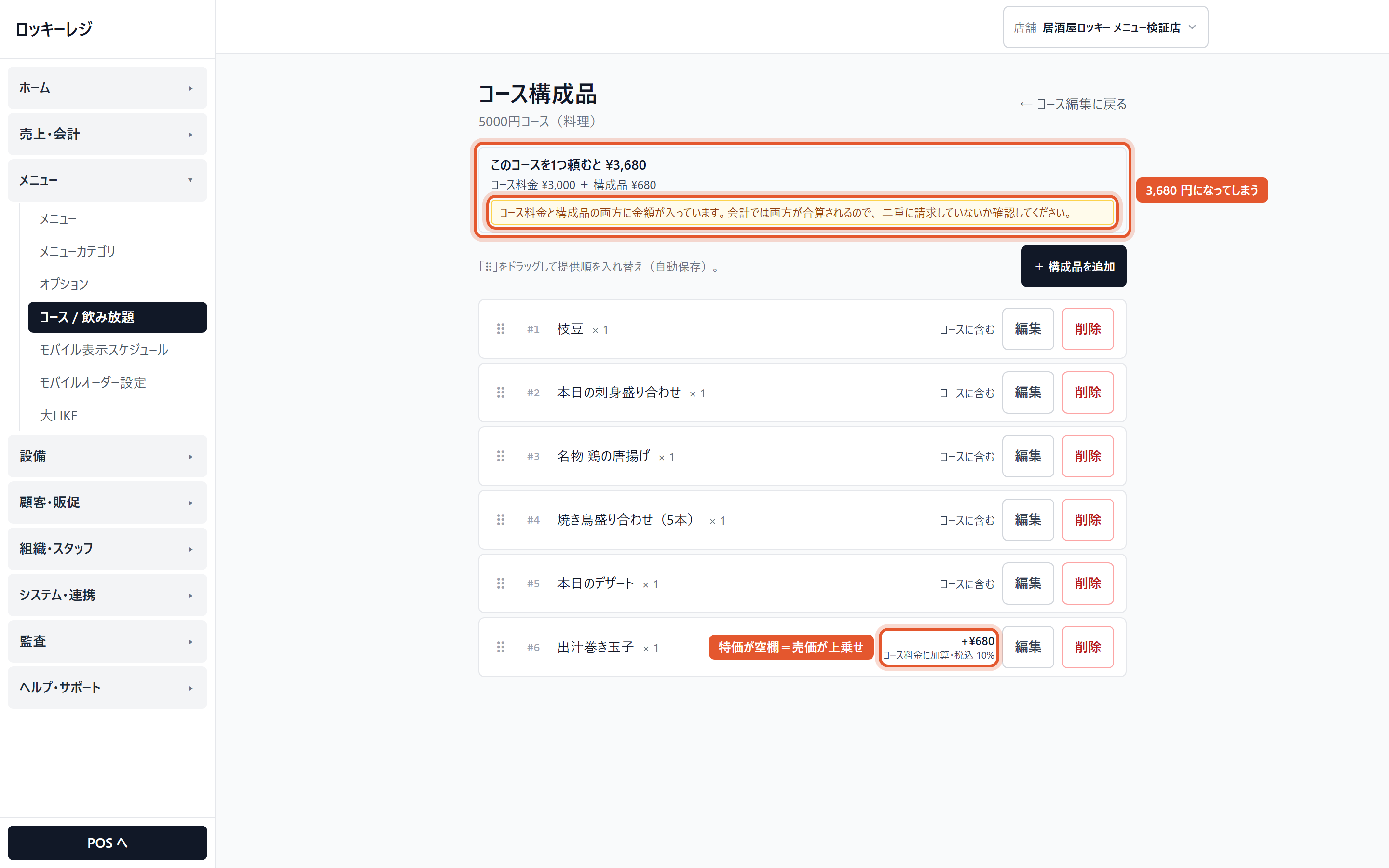Click drag handle for 名物 鶏の唐揚げ row
Screen dimensions: 1389x868
click(501, 456)
